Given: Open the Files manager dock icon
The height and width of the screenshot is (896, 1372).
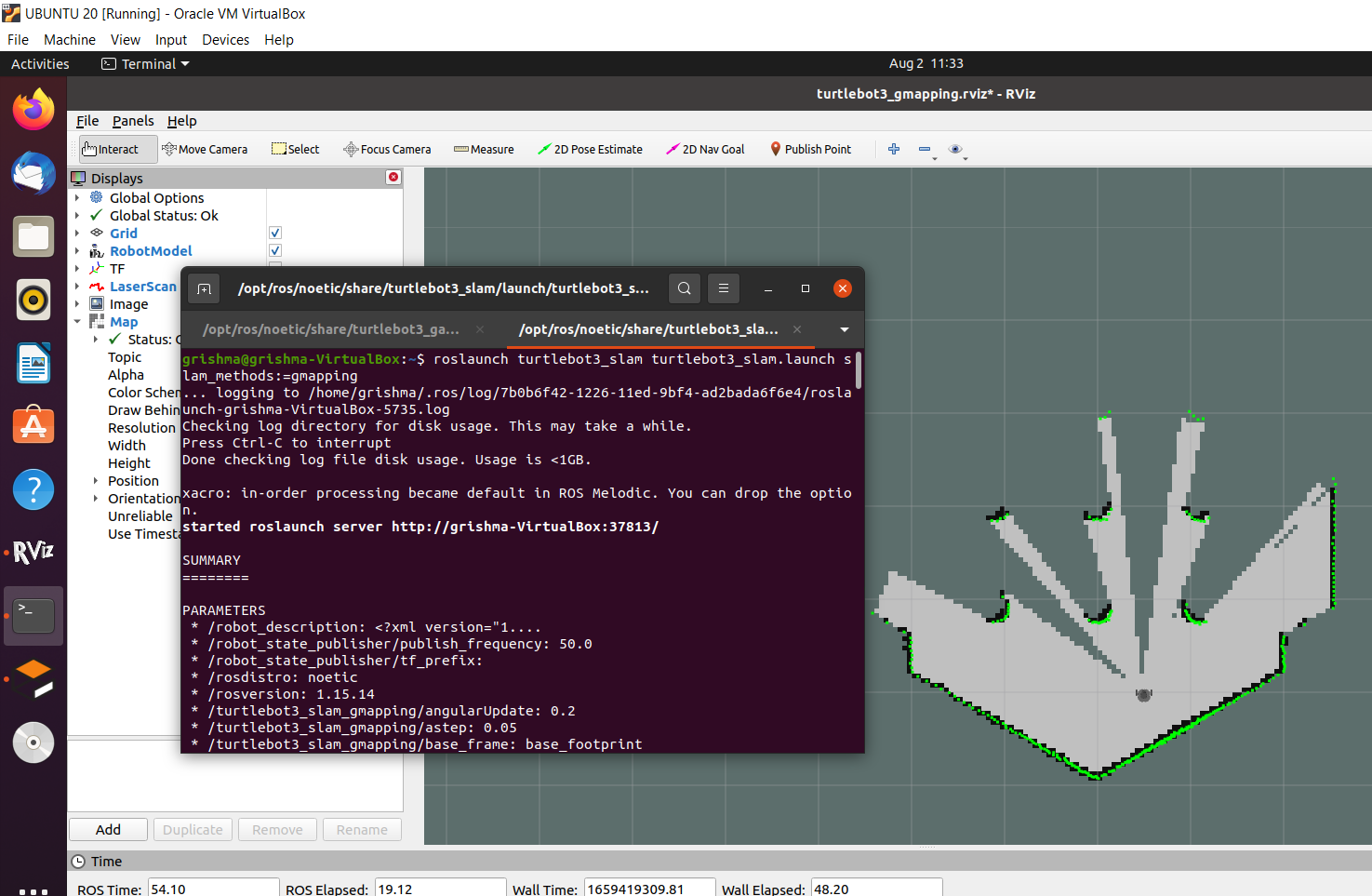Looking at the screenshot, I should [x=33, y=236].
